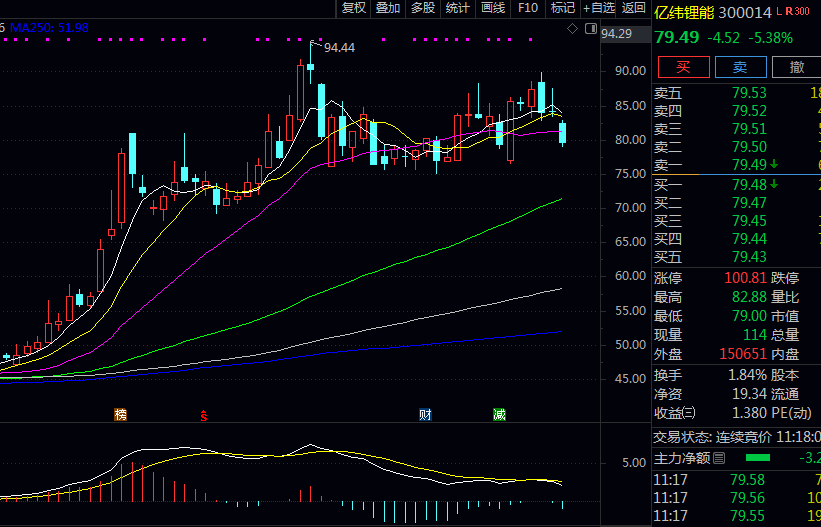This screenshot has height=527, width=821.
Task: Click the 榜 marker on timeline
Action: coord(120,415)
